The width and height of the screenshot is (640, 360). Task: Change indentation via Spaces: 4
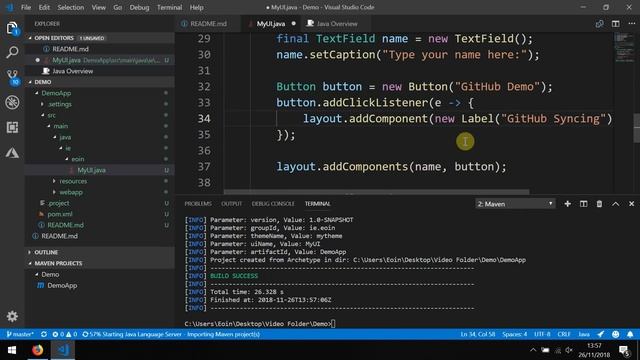click(x=514, y=334)
